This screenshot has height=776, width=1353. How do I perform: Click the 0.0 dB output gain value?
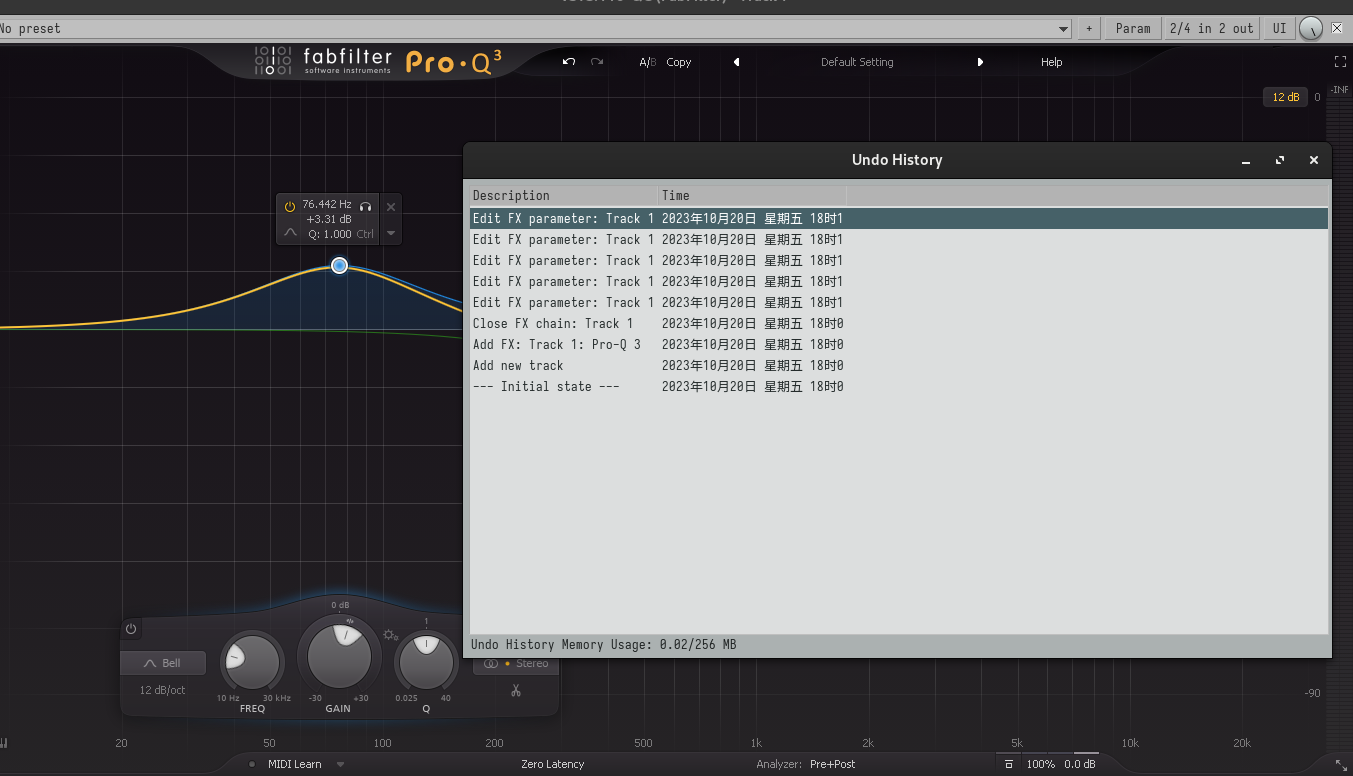tap(1079, 764)
